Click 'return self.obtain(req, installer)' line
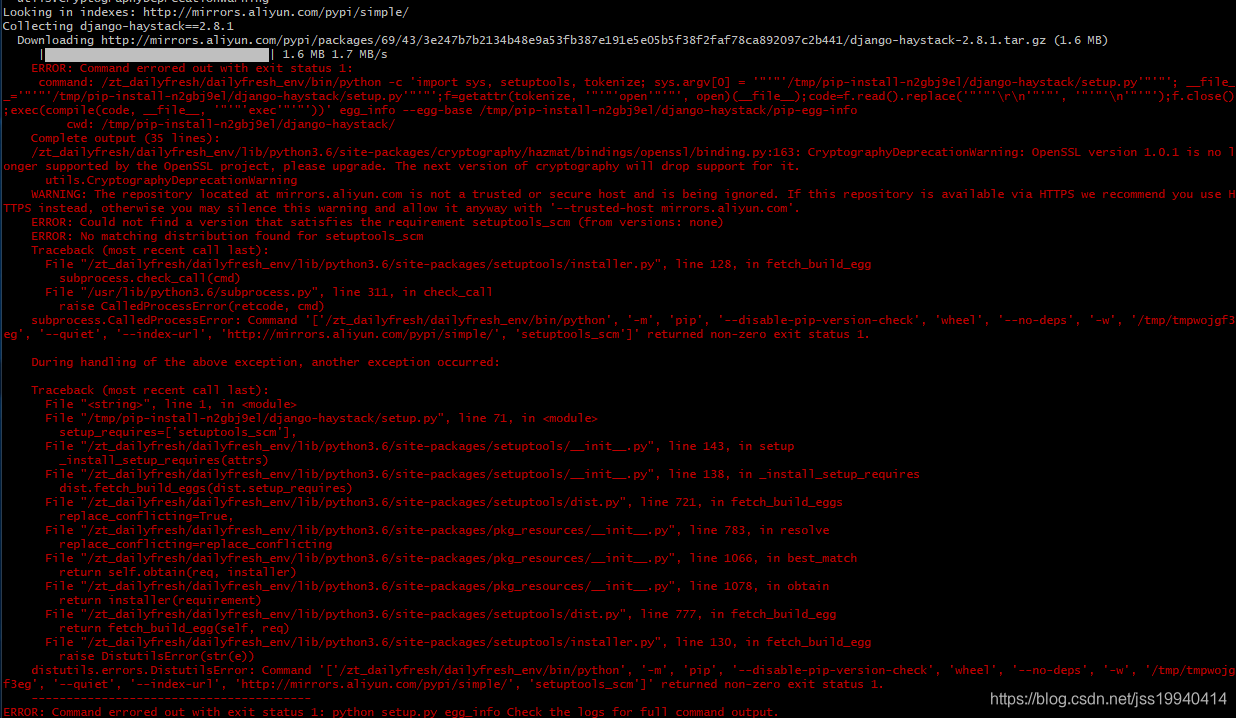Screen dimensions: 1237x718 pos(178,572)
